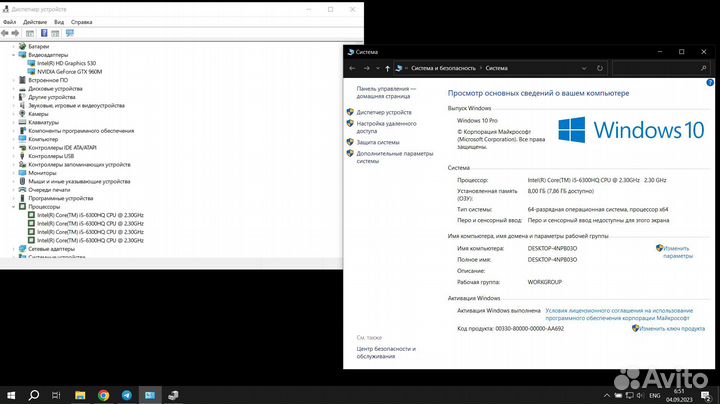
Task: Click the taskbar Search magnifier icon
Action: tap(34, 395)
